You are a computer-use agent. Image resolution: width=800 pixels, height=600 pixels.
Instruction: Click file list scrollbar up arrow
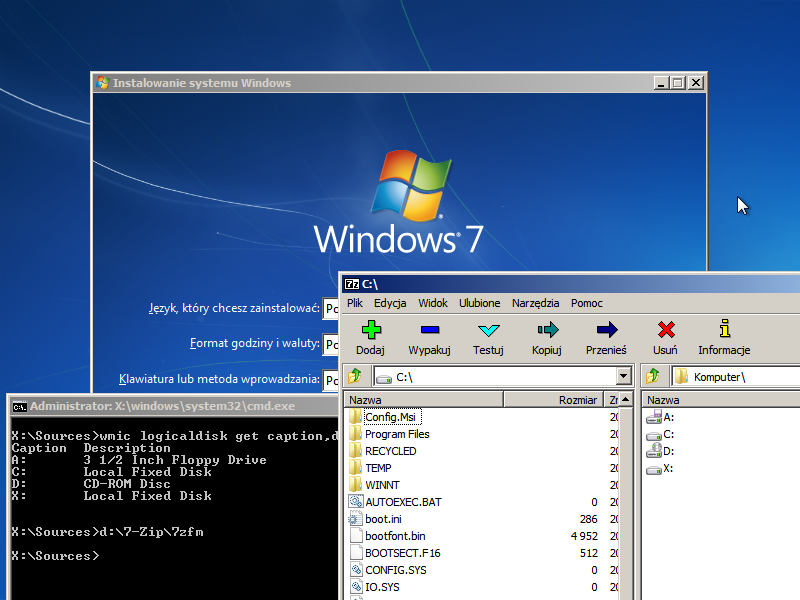pyautogui.click(x=626, y=399)
